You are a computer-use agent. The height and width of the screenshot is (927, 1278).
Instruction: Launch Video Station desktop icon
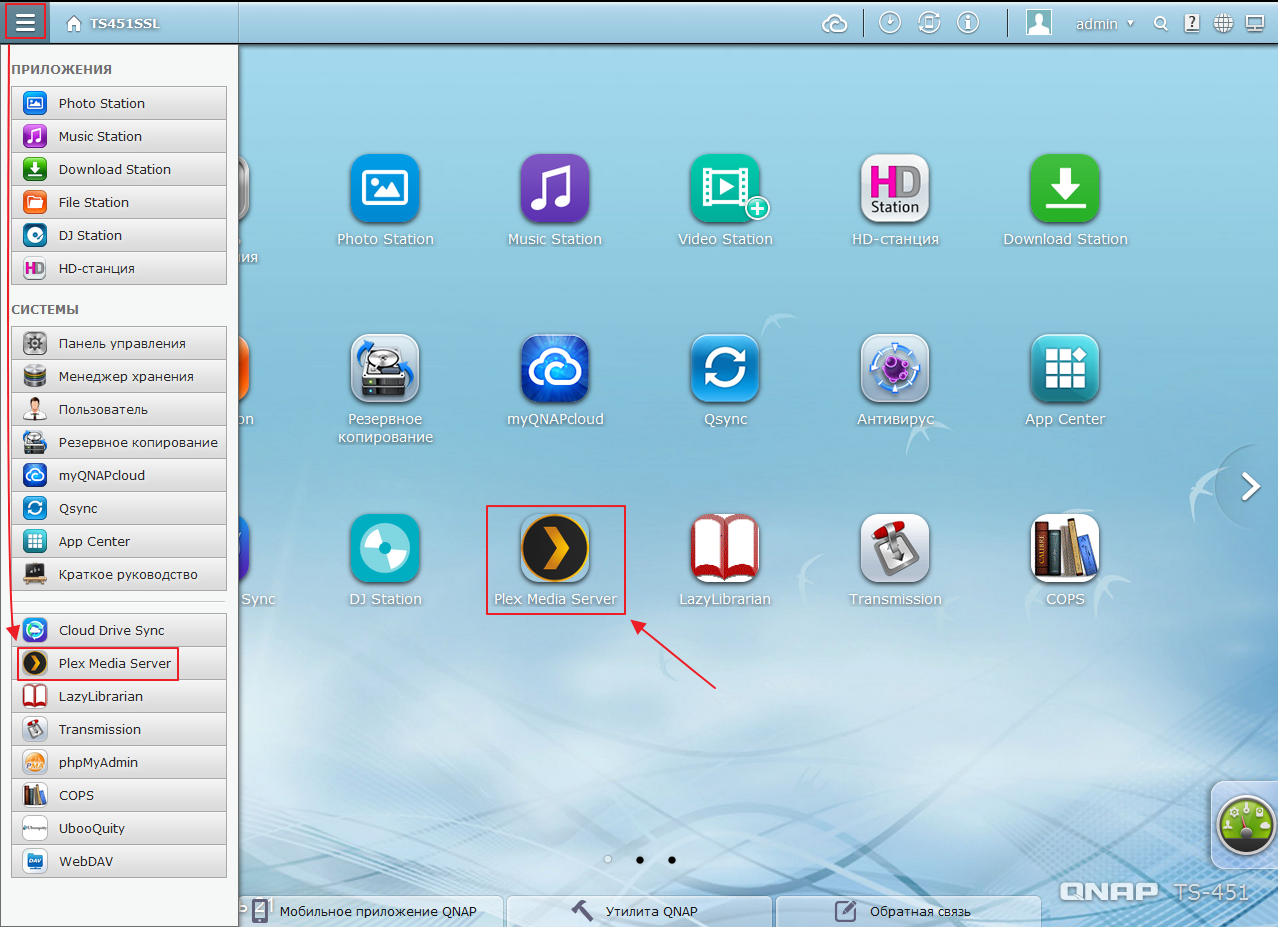[725, 189]
